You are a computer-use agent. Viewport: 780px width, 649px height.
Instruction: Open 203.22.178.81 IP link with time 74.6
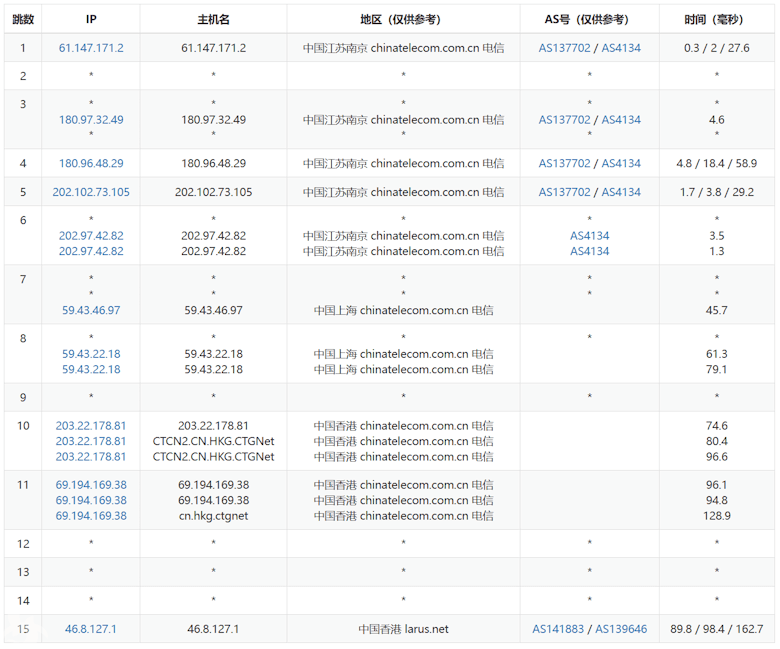91,425
